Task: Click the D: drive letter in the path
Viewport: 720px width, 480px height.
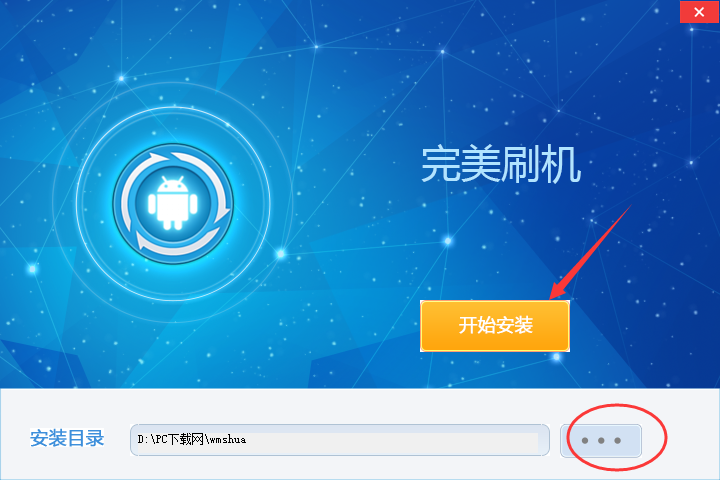Action: pyautogui.click(x=142, y=440)
